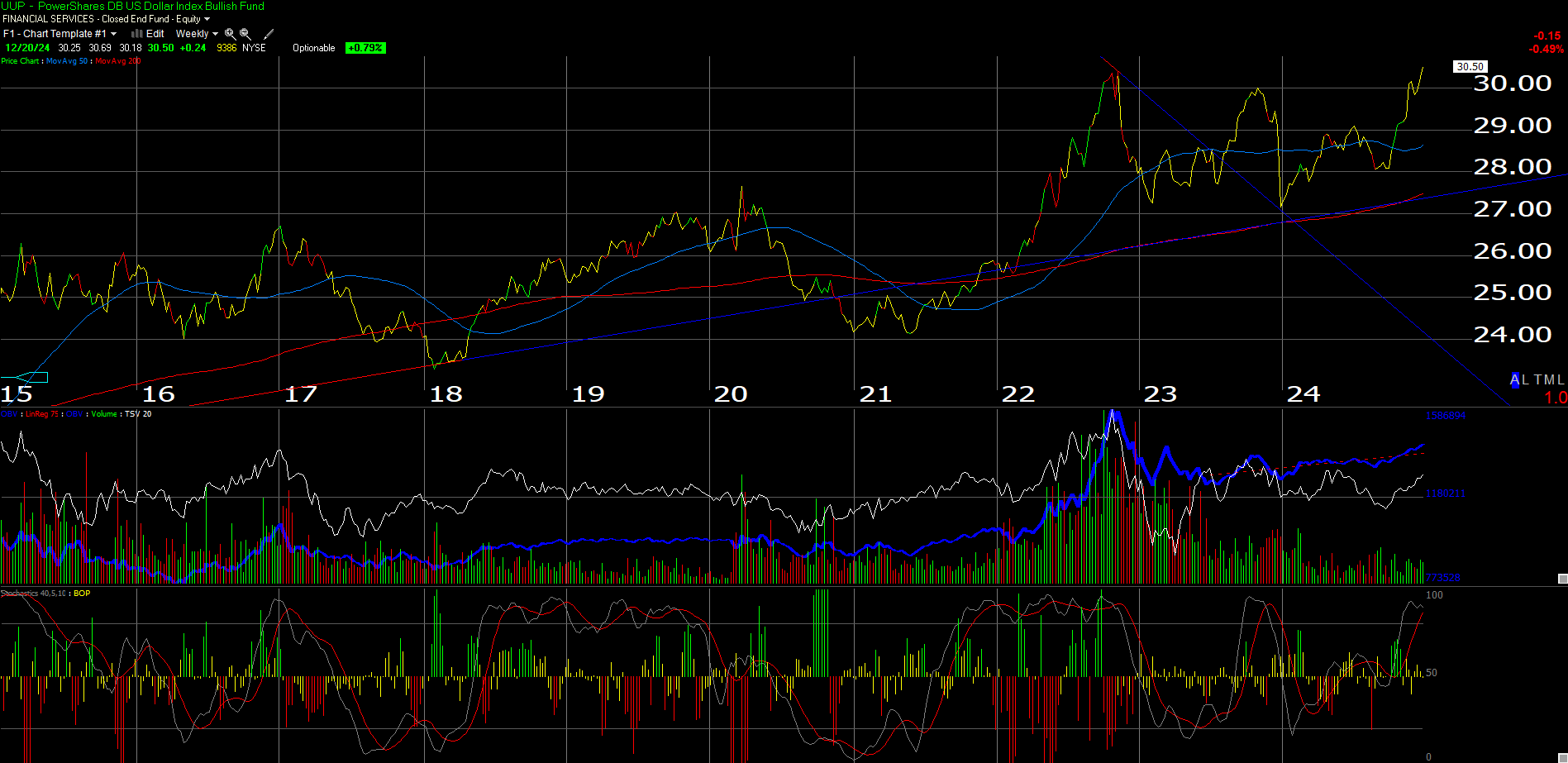Click the green 30.50 close price value
This screenshot has width=1568, height=763.
click(160, 48)
